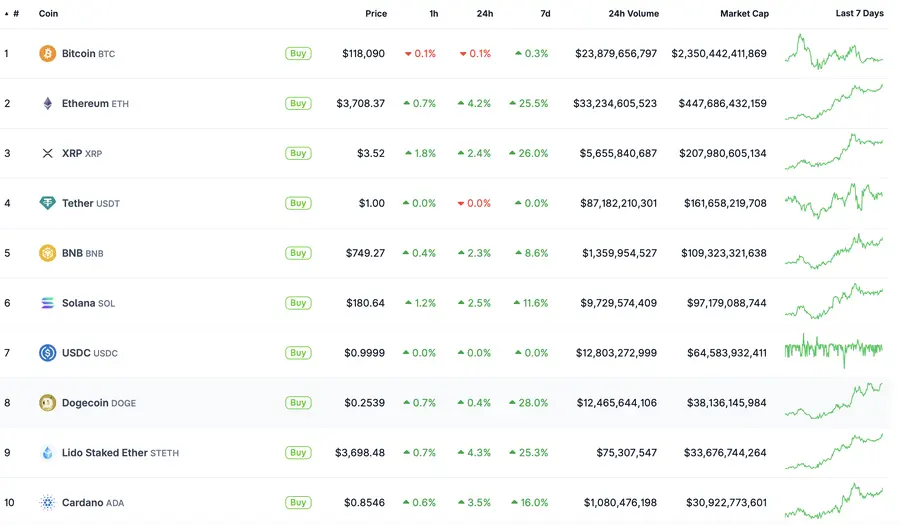Select Ethereum price $3,708.37
Screen dimensions: 900x525
click(x=360, y=103)
